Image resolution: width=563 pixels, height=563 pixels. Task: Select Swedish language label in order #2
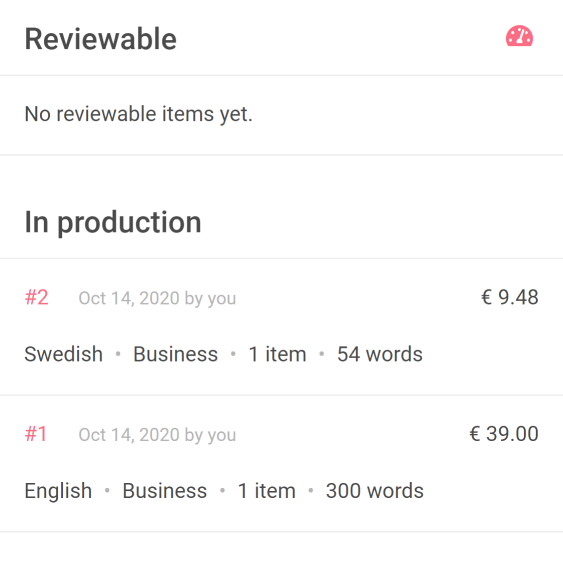[x=64, y=354]
